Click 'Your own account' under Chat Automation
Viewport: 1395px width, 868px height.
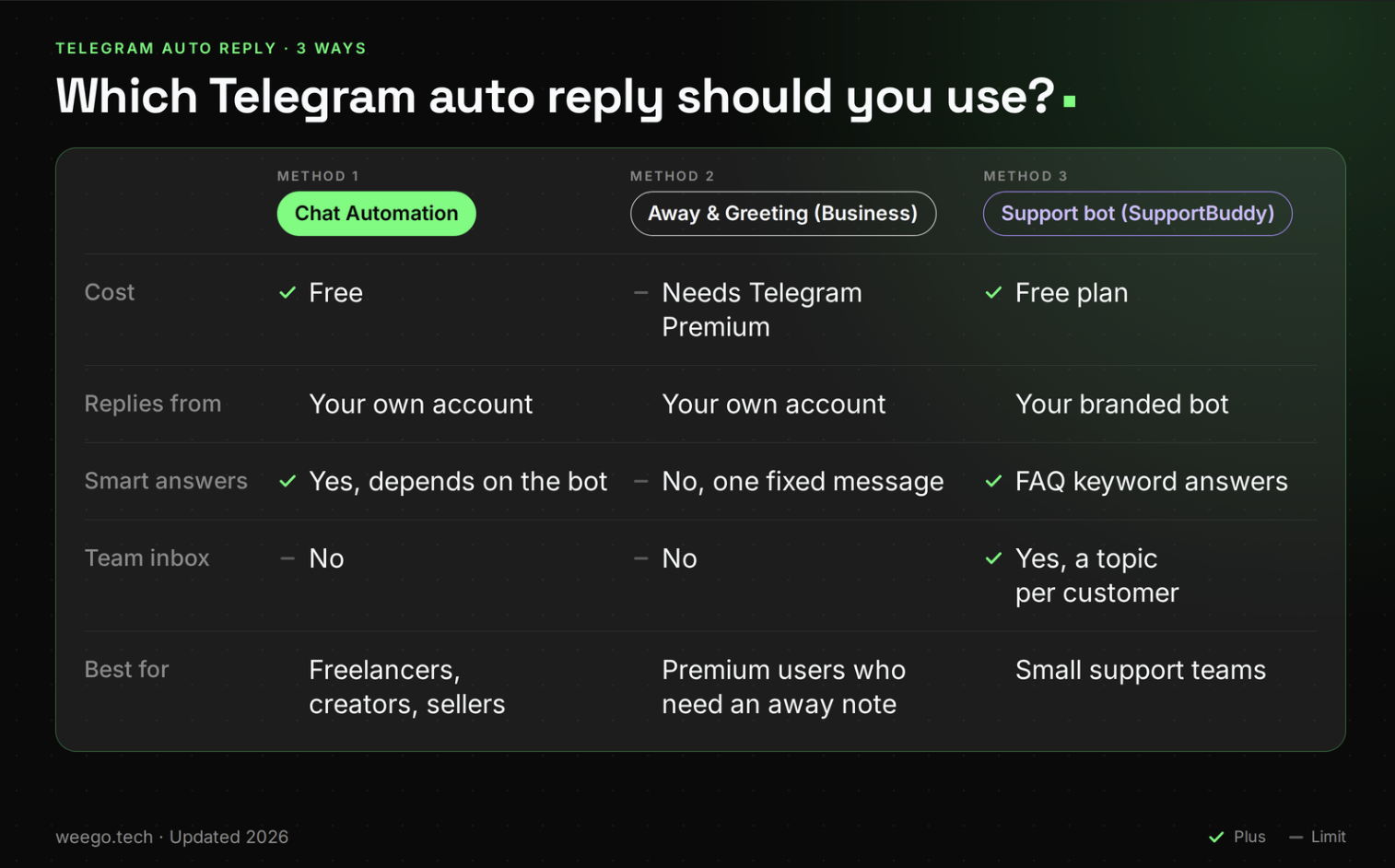[420, 404]
